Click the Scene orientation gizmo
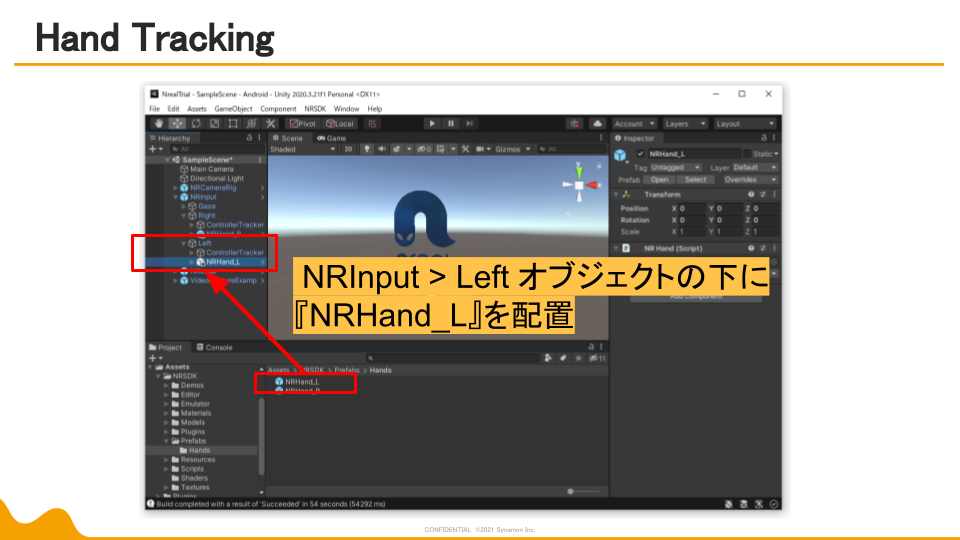The height and width of the screenshot is (540, 960). (x=579, y=184)
